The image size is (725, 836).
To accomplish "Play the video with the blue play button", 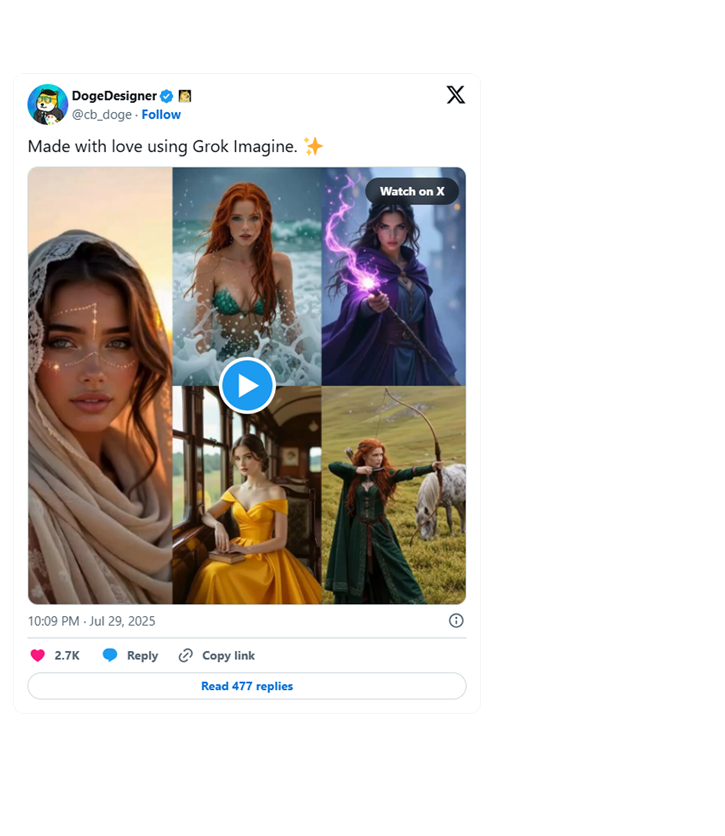I will pos(247,385).
